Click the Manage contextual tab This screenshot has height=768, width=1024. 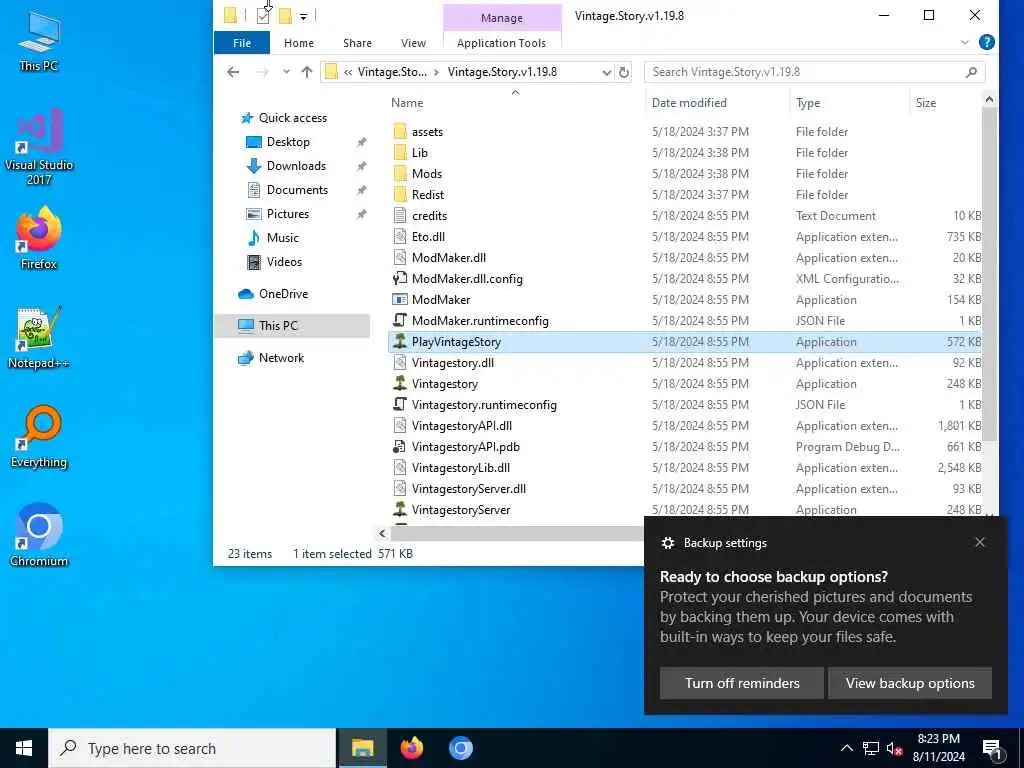pos(502,18)
